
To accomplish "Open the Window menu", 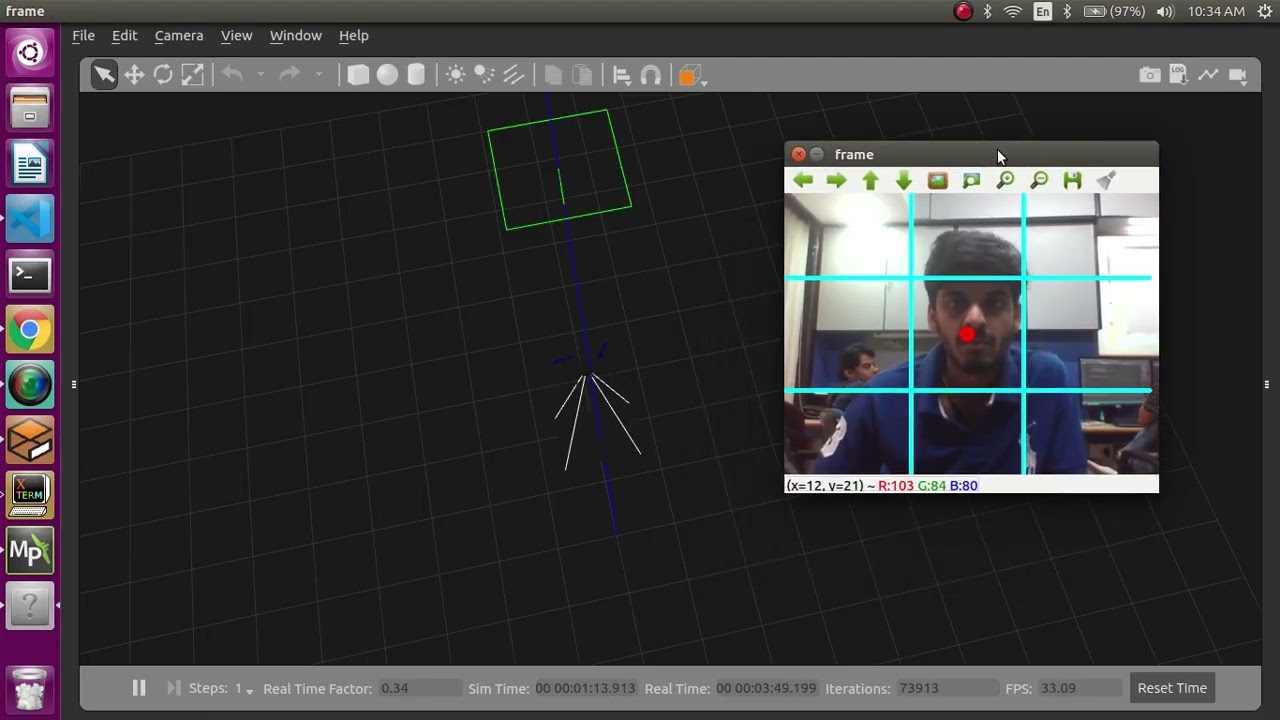I will 296,35.
